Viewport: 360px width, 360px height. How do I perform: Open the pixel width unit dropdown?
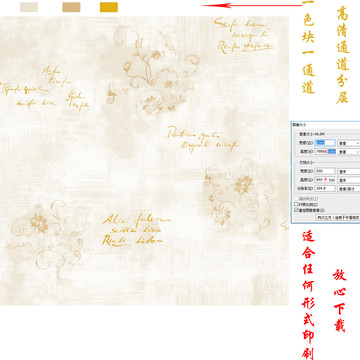[x=349, y=143]
